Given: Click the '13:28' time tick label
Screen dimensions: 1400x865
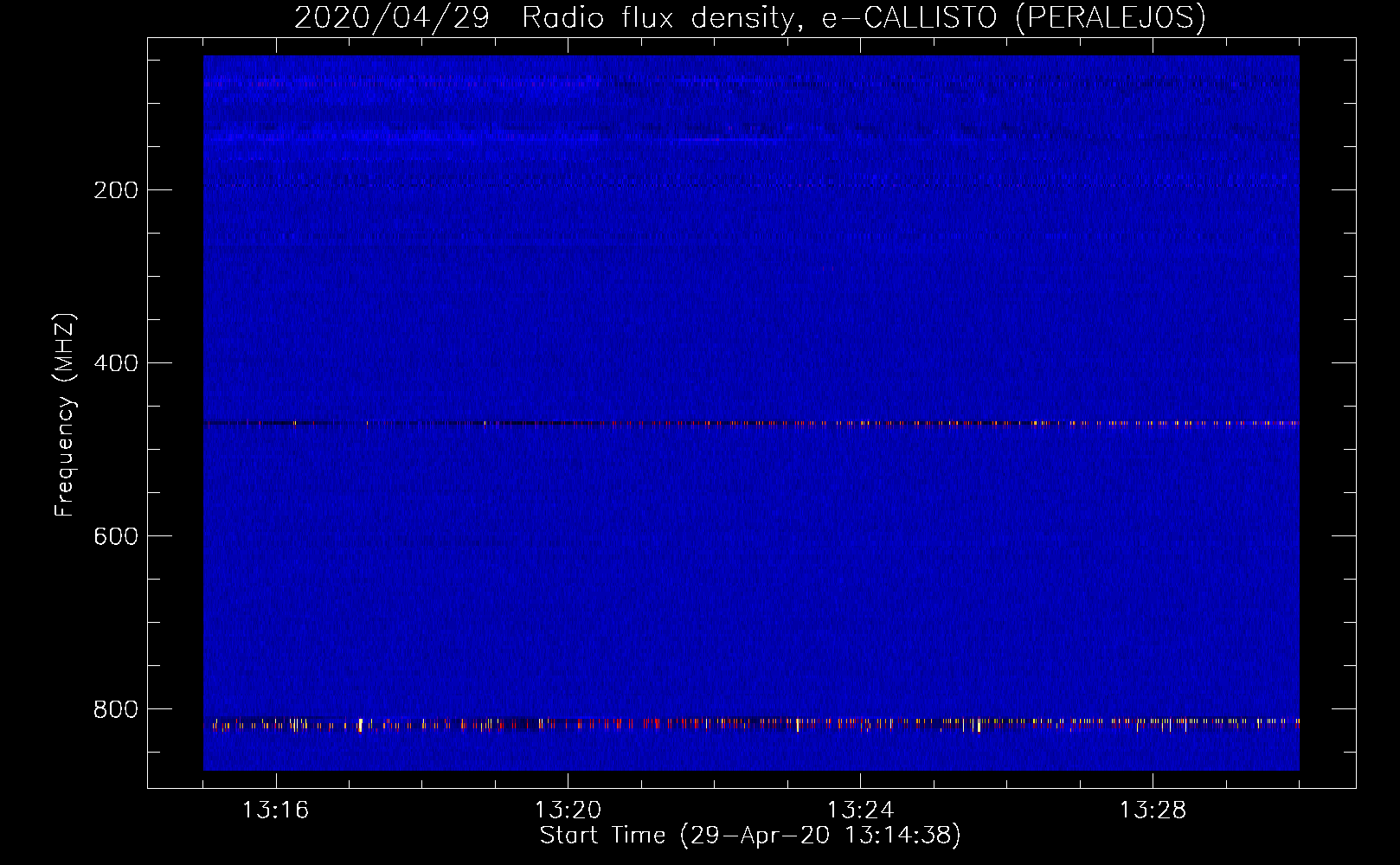Looking at the screenshot, I should [x=1153, y=810].
